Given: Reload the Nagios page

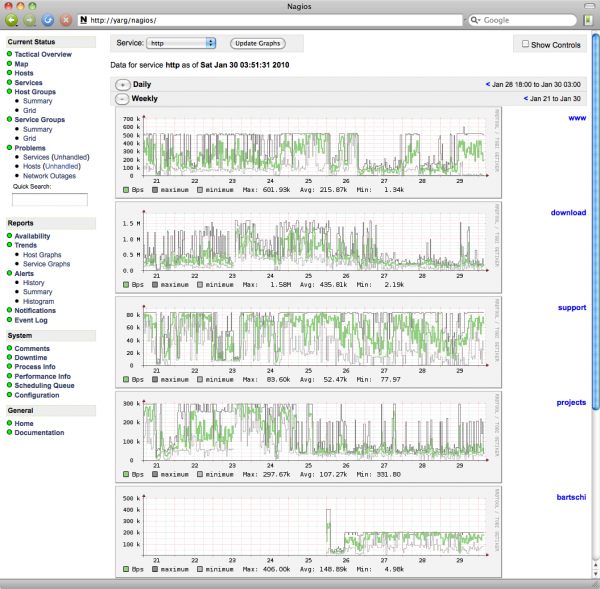Looking at the screenshot, I should tap(47, 19).
